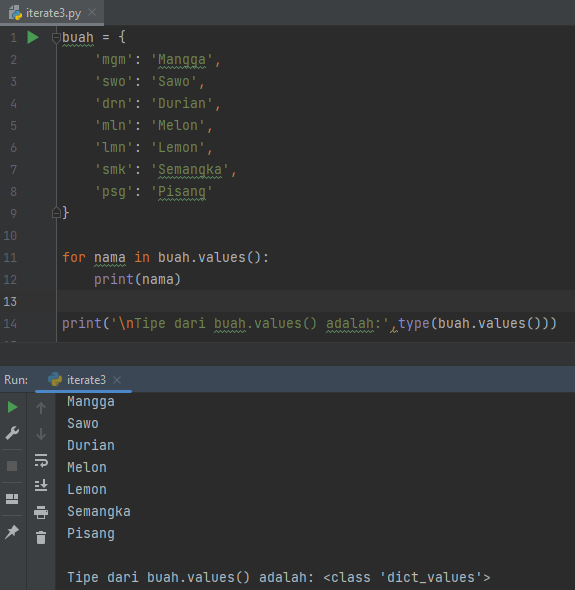Place cursor on empty line 13

click(316, 301)
